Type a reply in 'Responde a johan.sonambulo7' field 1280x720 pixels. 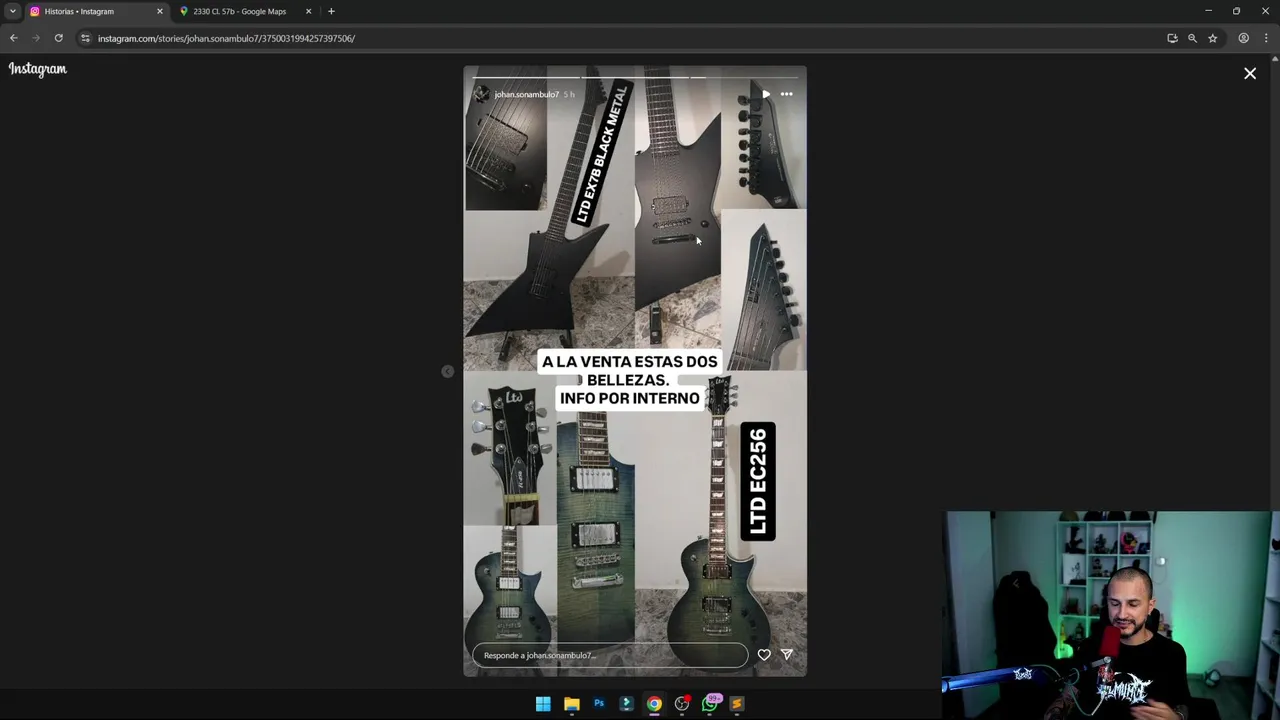(610, 655)
